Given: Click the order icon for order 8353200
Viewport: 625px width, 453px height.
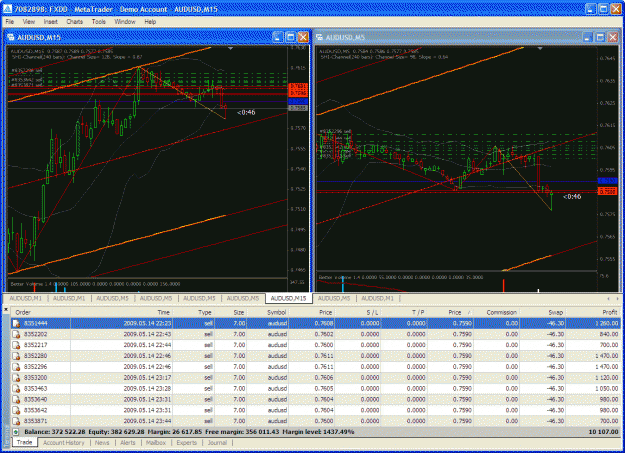Looking at the screenshot, I should tap(16, 378).
